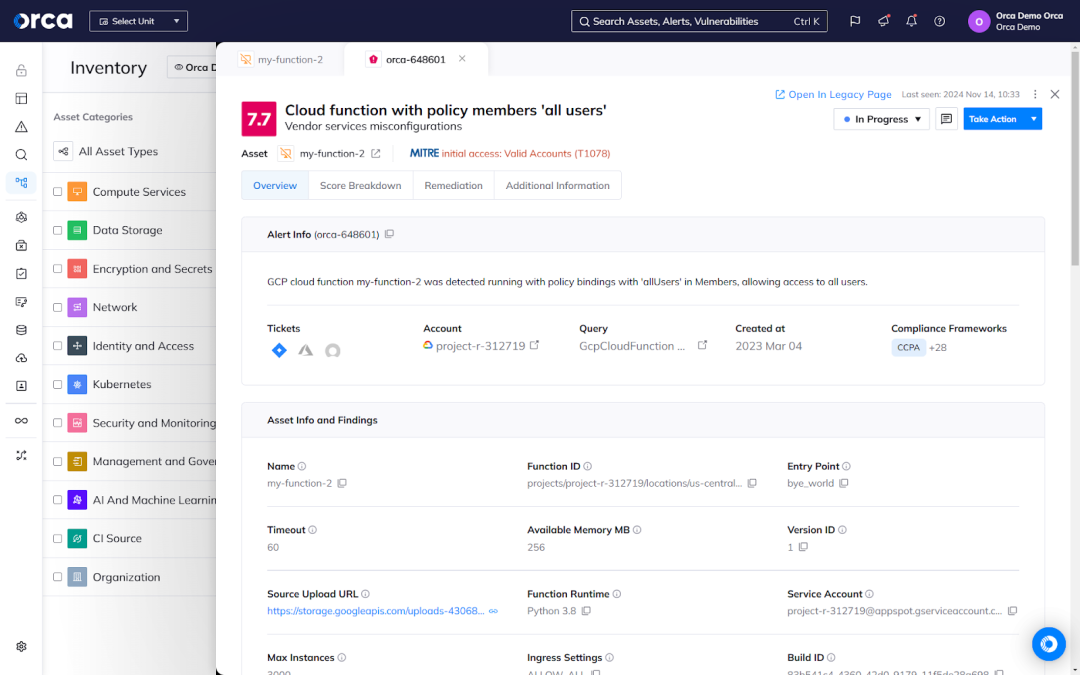Switch to the Remediation tab
The height and width of the screenshot is (675, 1080).
tap(453, 186)
